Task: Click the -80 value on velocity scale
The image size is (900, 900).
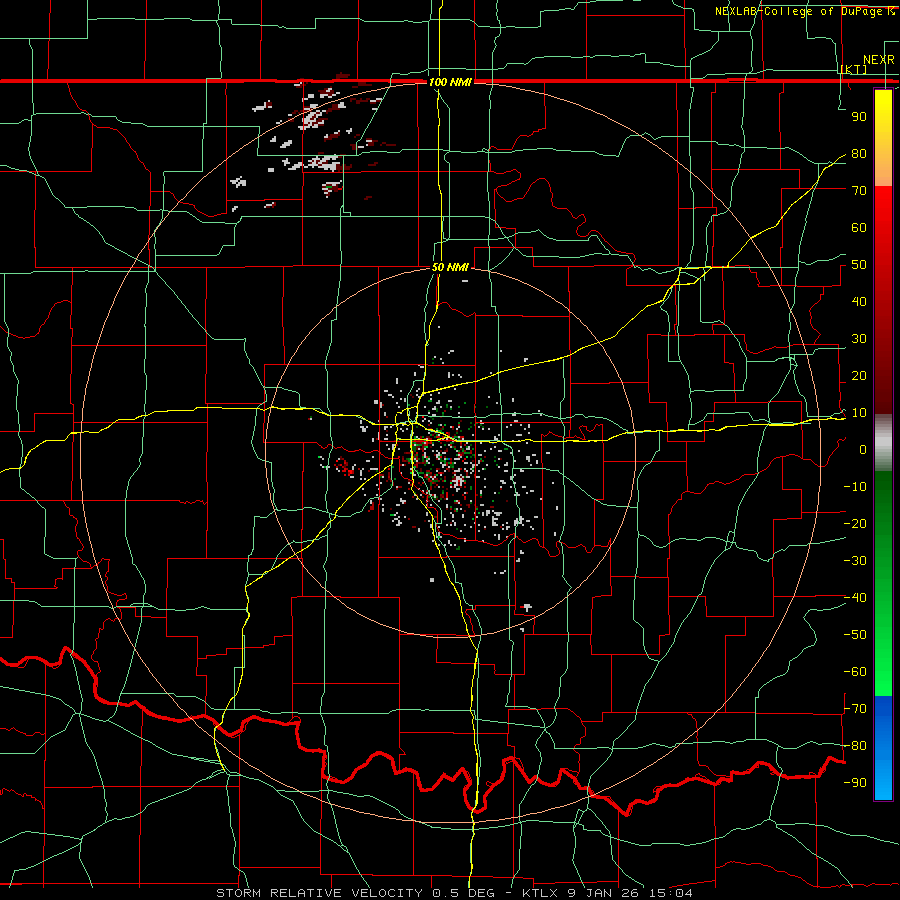Action: (855, 746)
